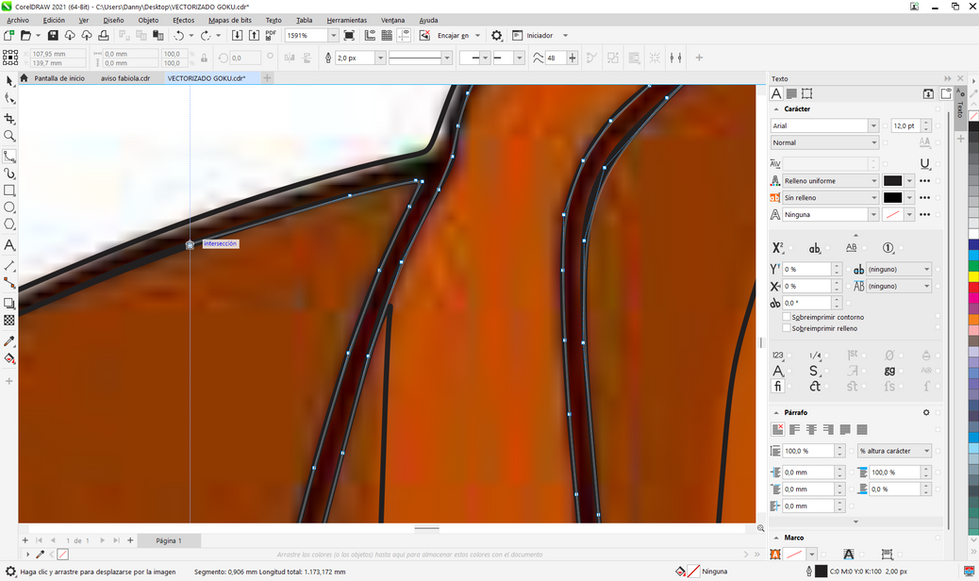Select the Pick tool in the toolbox
This screenshot has height=581, width=979.
(9, 81)
